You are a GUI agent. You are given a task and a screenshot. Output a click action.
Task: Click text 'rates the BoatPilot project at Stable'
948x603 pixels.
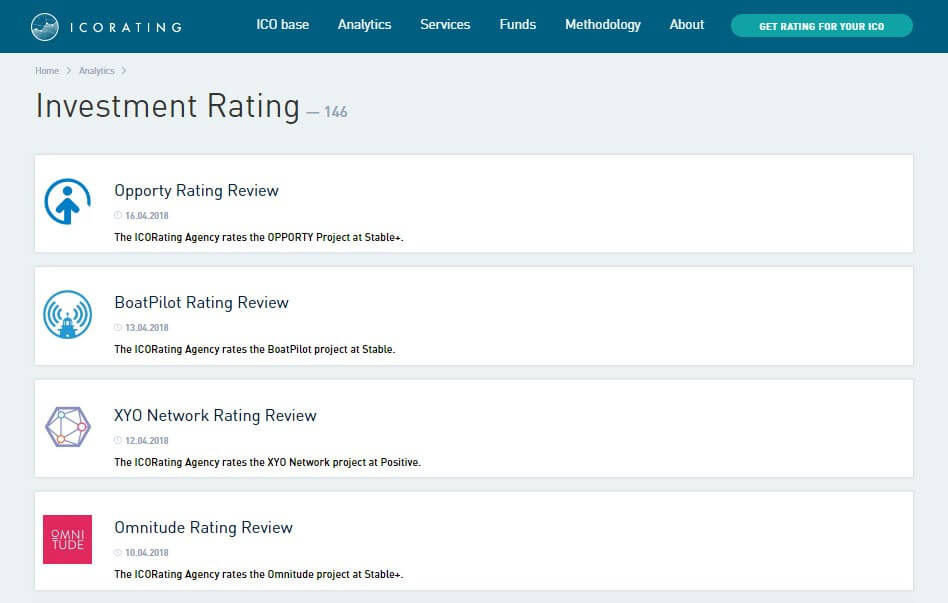point(308,349)
